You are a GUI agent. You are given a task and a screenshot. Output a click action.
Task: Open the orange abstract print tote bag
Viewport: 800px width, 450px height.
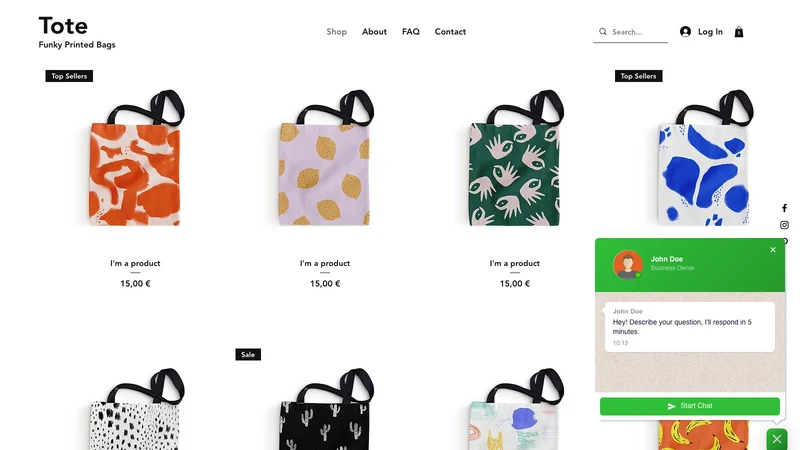click(x=135, y=158)
